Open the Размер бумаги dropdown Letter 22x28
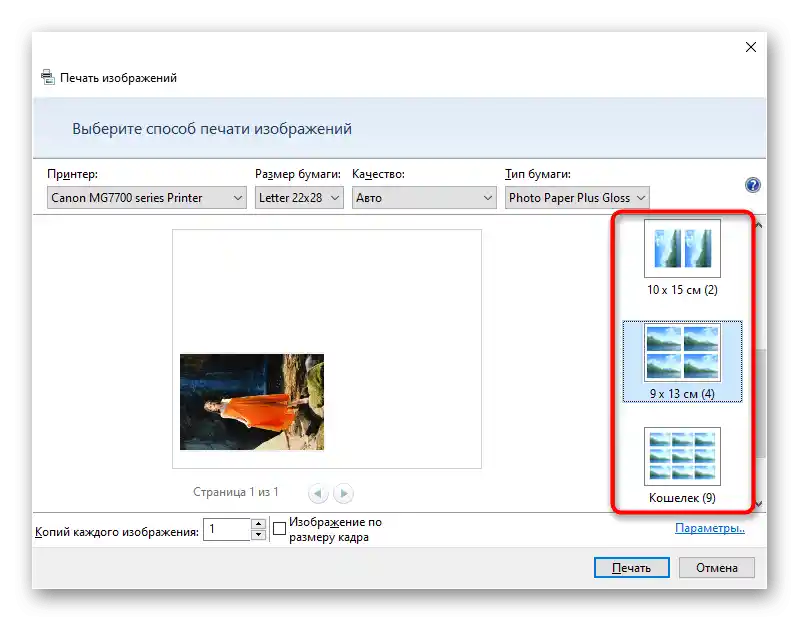Viewport: 799px width, 621px height. tap(299, 198)
